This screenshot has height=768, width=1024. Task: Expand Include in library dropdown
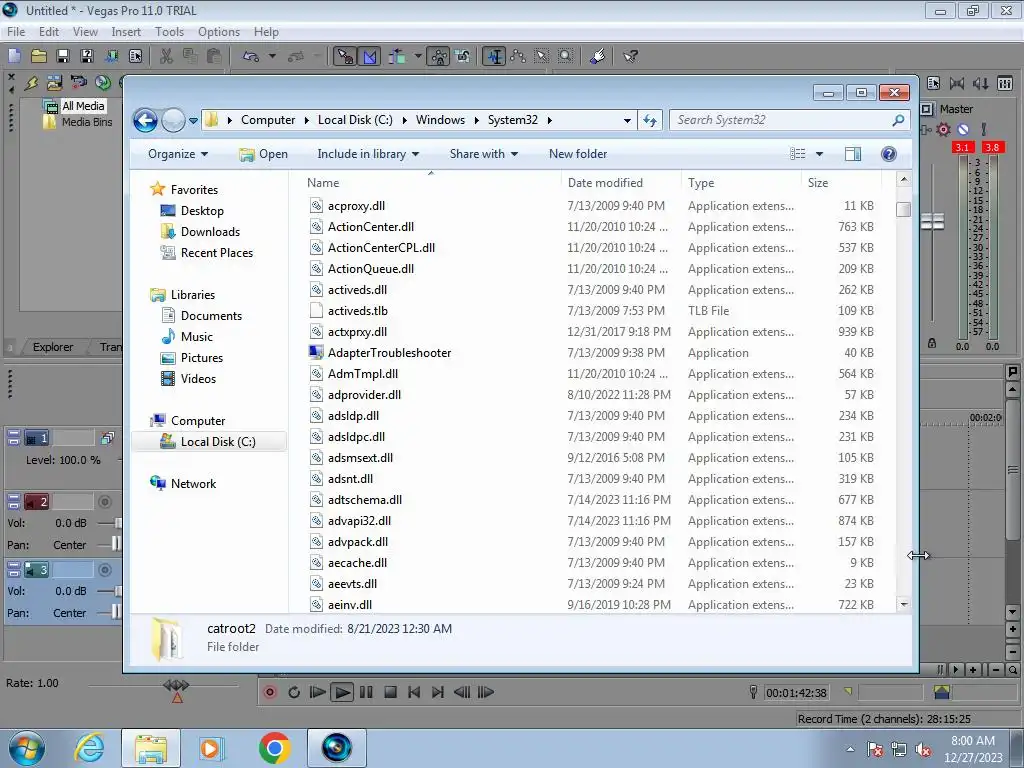point(368,154)
